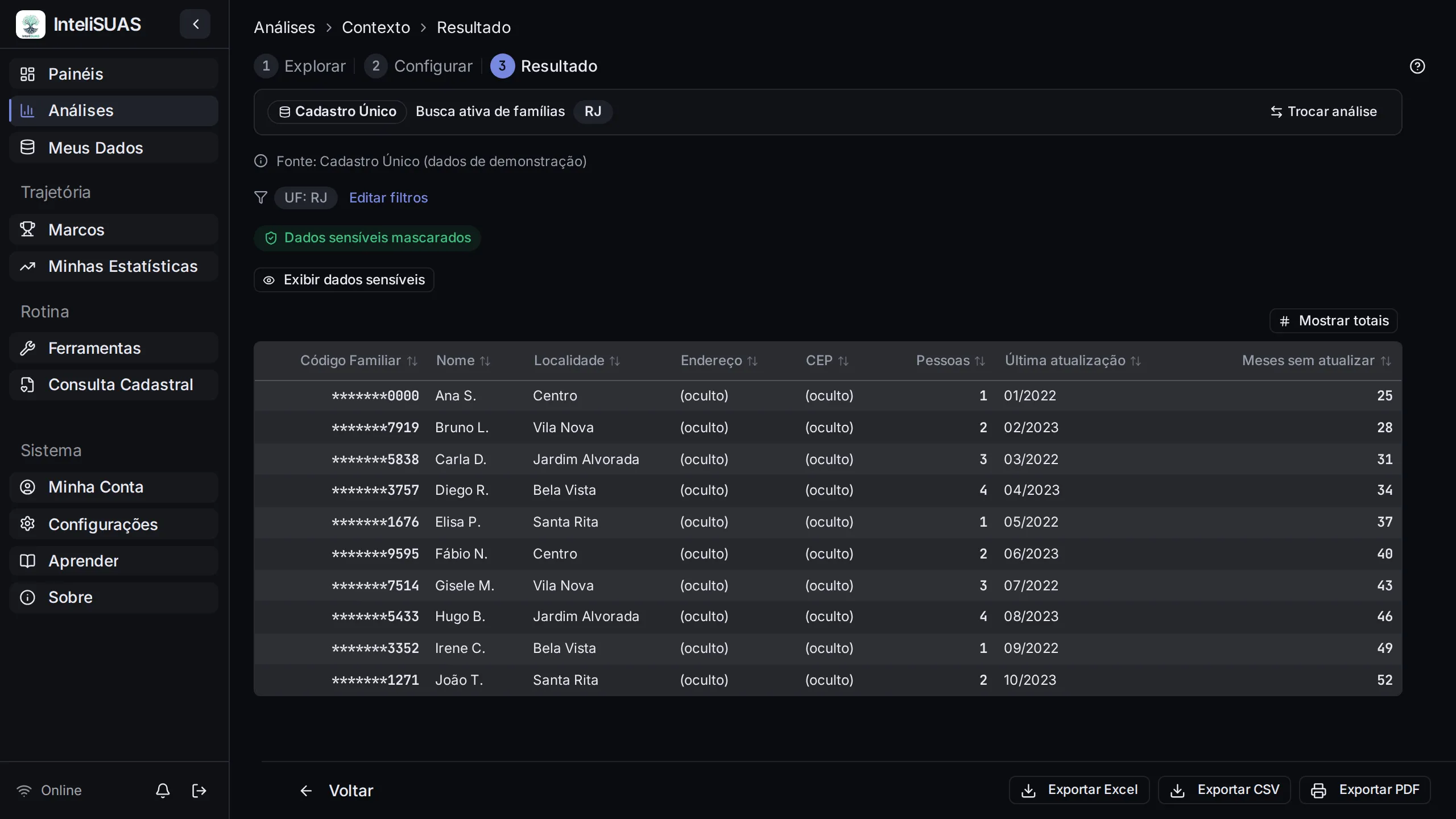Open Marcos in the sidebar
This screenshot has height=819, width=1456.
point(114,230)
